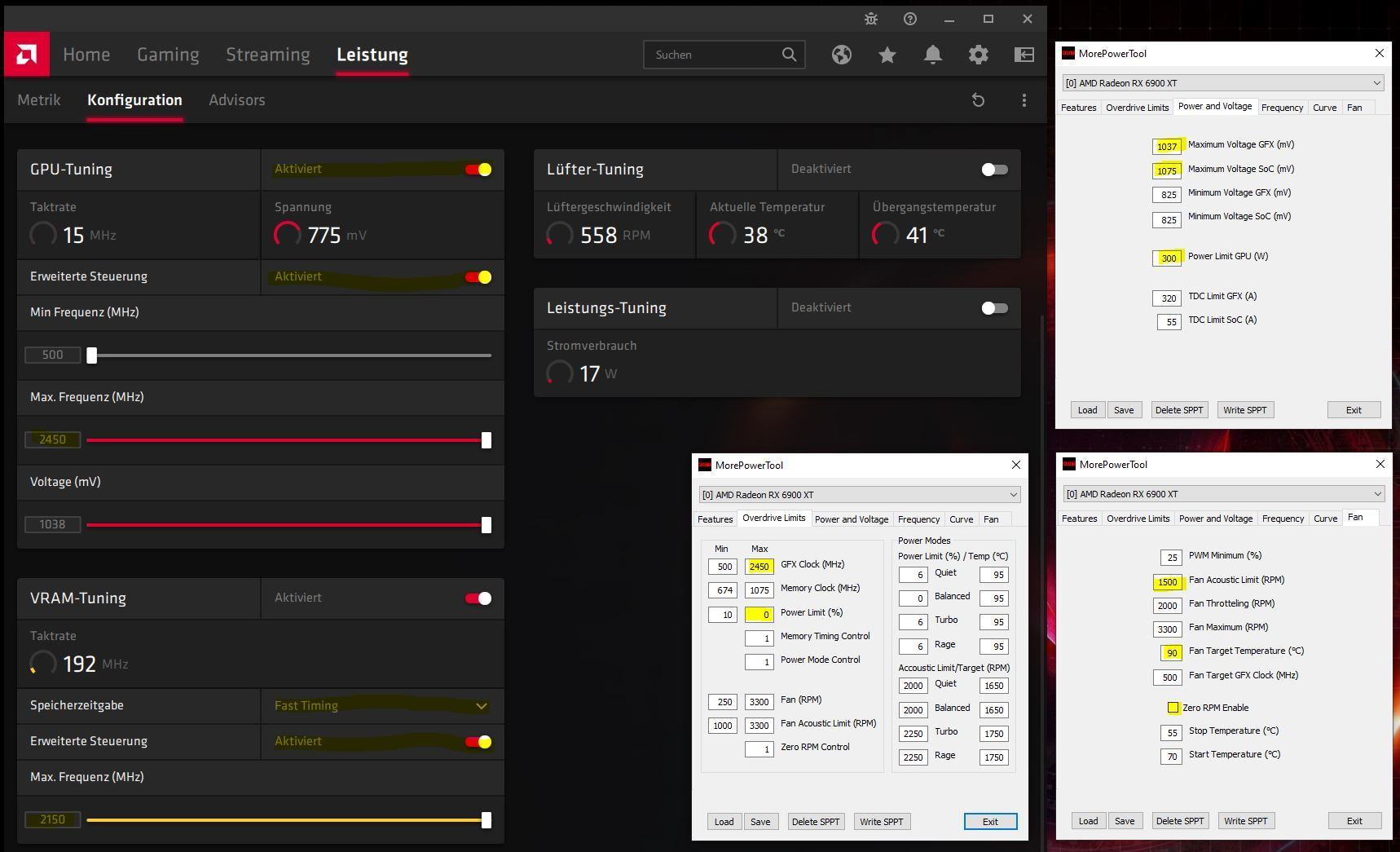Screen dimensions: 1400x852
Task: Switch to Gaming tab
Action: pyautogui.click(x=168, y=55)
